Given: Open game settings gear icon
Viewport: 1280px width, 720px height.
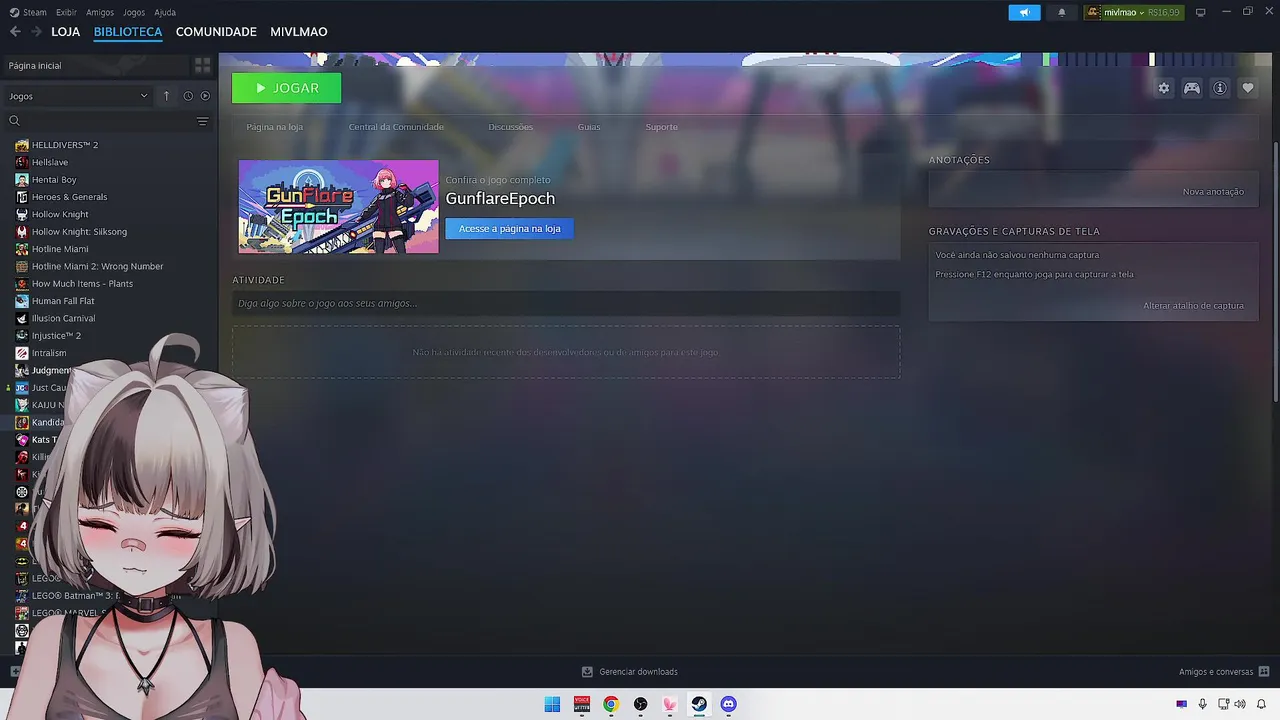Looking at the screenshot, I should 1164,88.
